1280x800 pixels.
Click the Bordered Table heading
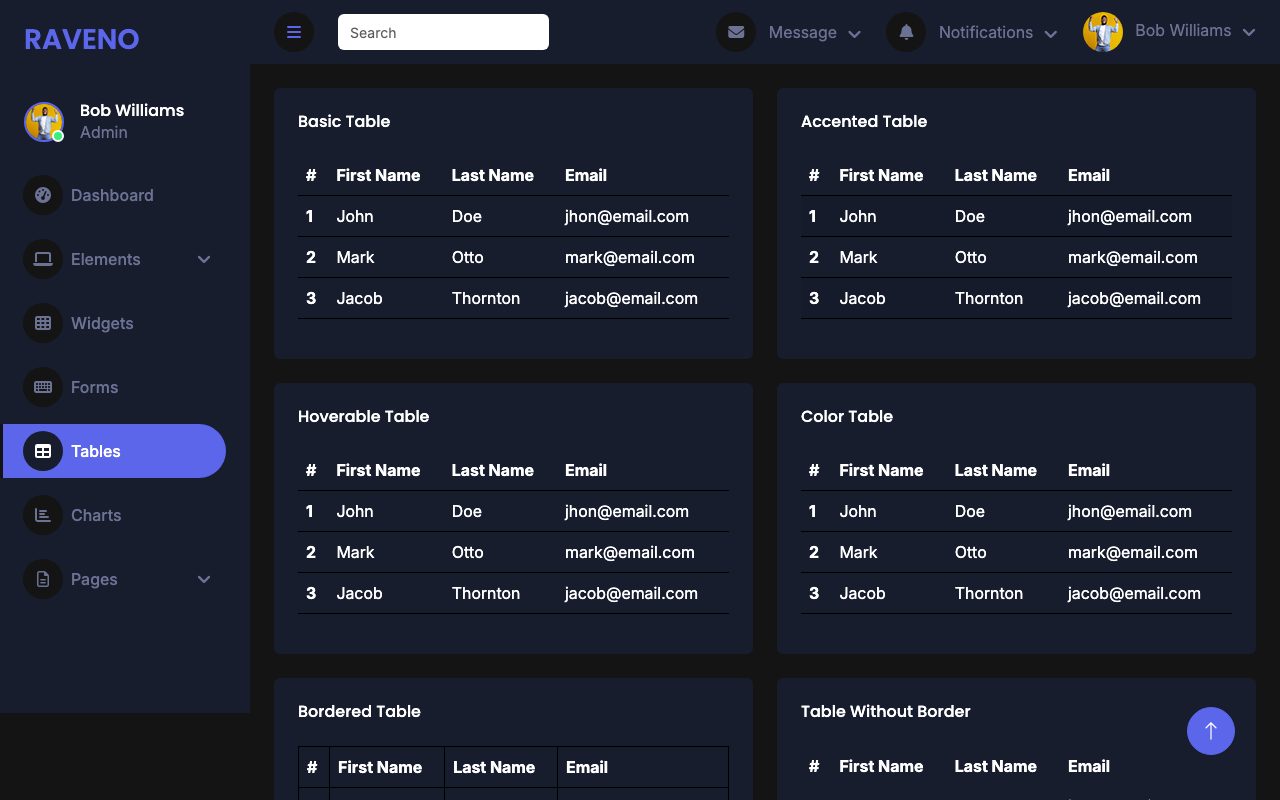(359, 711)
